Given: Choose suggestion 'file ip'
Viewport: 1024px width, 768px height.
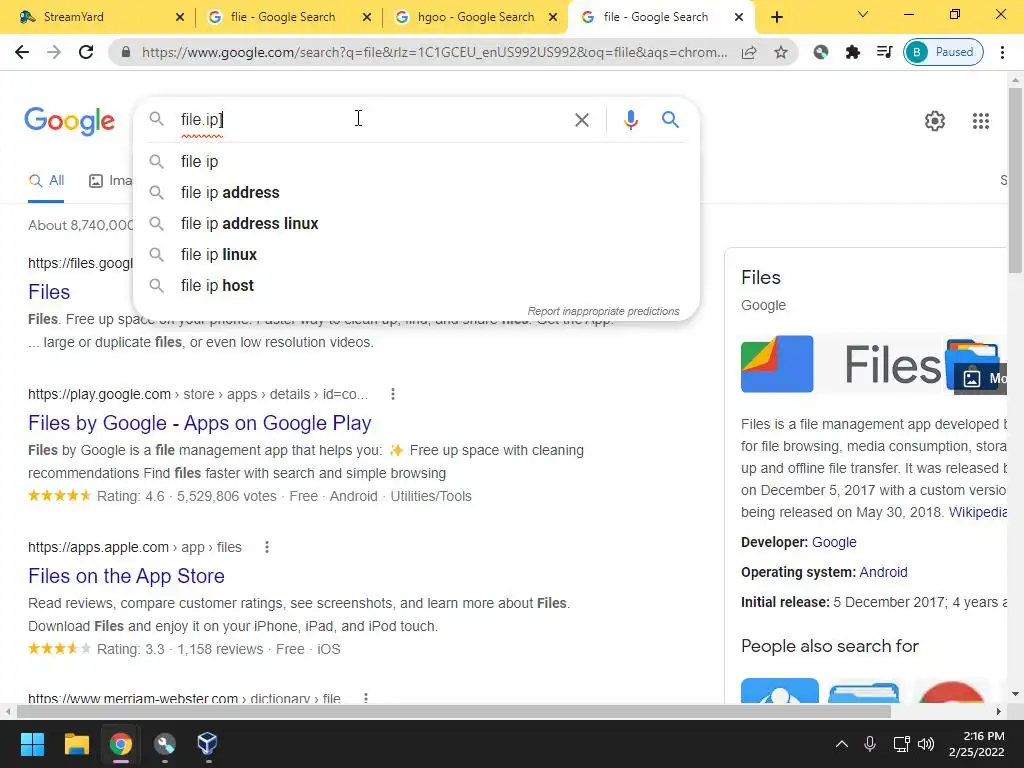Looking at the screenshot, I should (x=416, y=161).
